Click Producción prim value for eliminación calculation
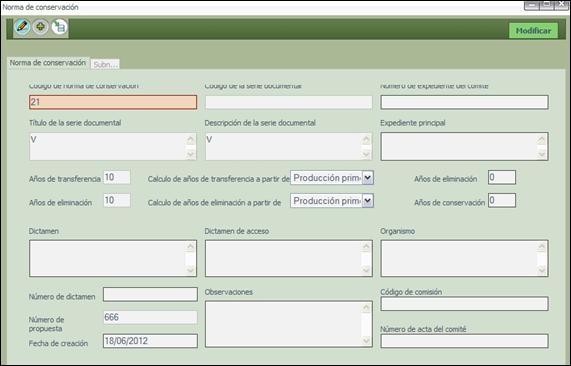Image resolution: width=571 pixels, height=366 pixels. (x=326, y=201)
